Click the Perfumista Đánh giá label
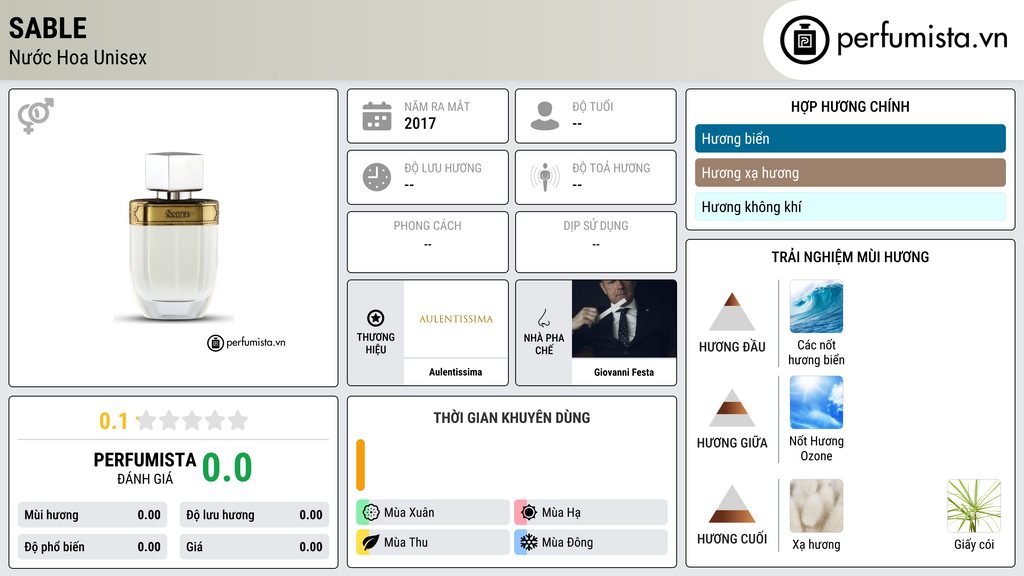 click(145, 468)
